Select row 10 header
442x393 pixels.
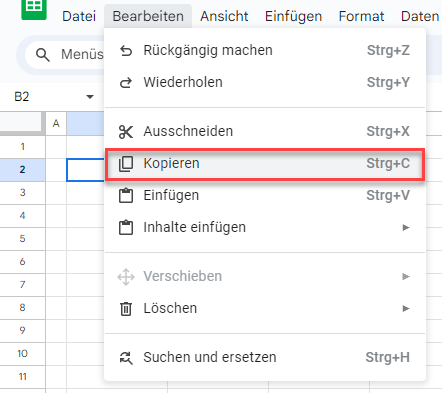[x=22, y=354]
